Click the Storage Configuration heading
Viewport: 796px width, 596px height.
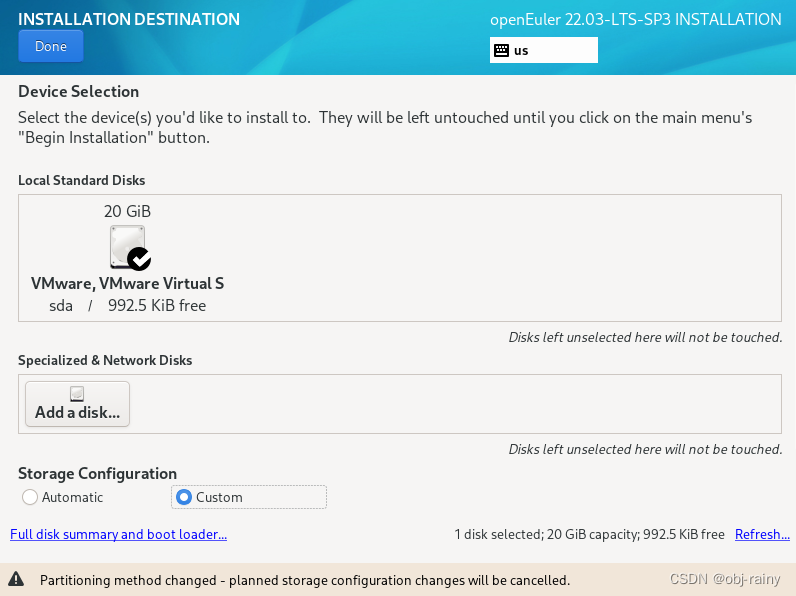97,474
